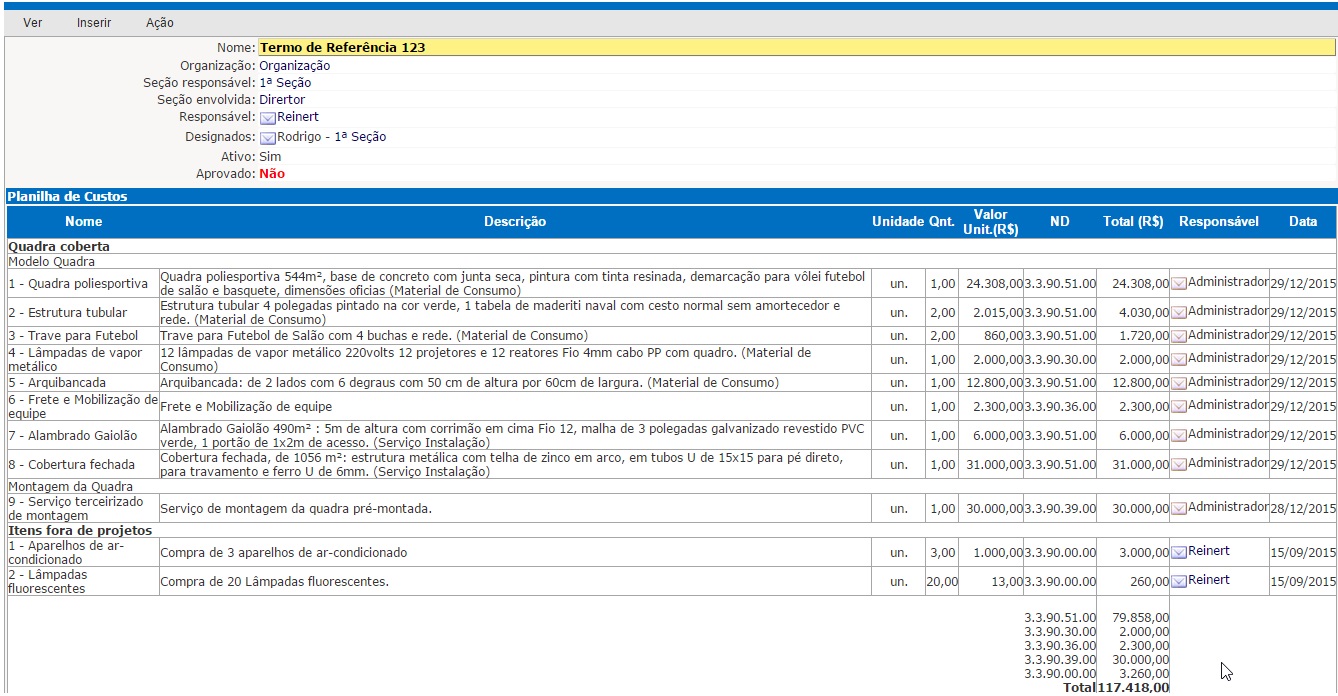Image resolution: width=1338 pixels, height=696 pixels.
Task: Expand Reinert dropdown in Aparelhos de ar-condicionado row
Action: [x=1179, y=552]
